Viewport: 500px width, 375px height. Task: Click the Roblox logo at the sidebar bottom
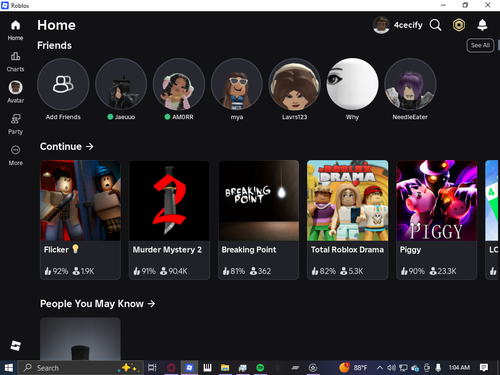(x=15, y=345)
